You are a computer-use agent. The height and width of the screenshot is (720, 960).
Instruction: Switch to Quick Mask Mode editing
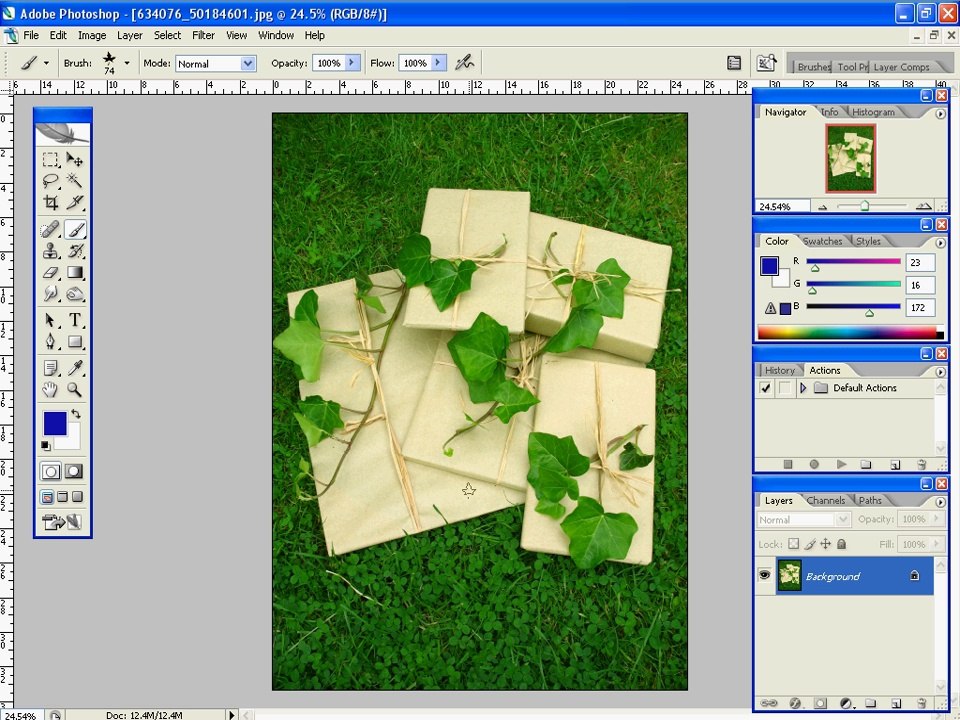74,471
